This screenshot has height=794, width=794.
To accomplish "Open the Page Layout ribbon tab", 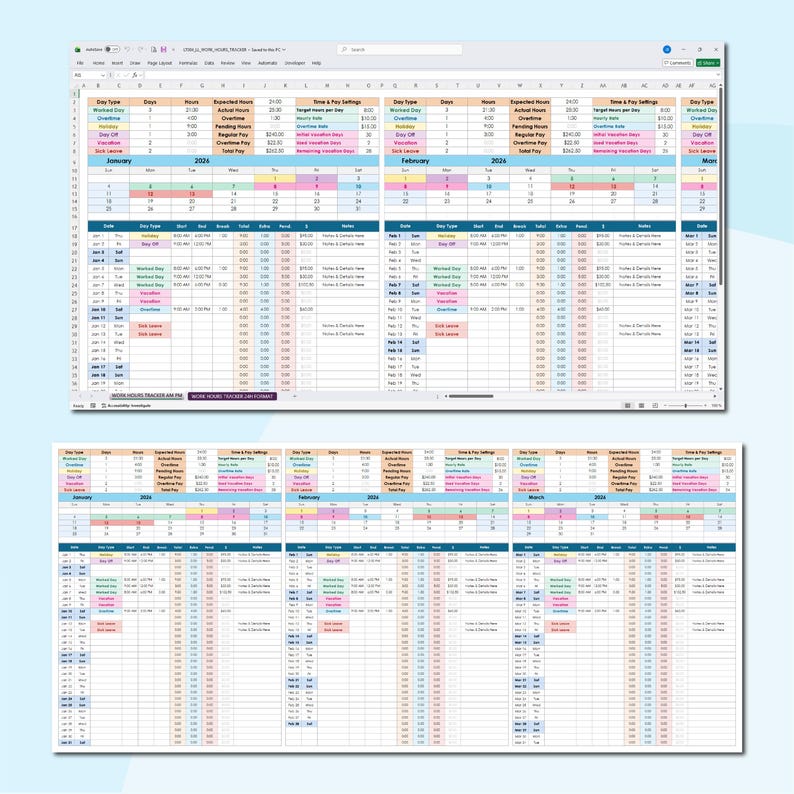I will coord(160,63).
